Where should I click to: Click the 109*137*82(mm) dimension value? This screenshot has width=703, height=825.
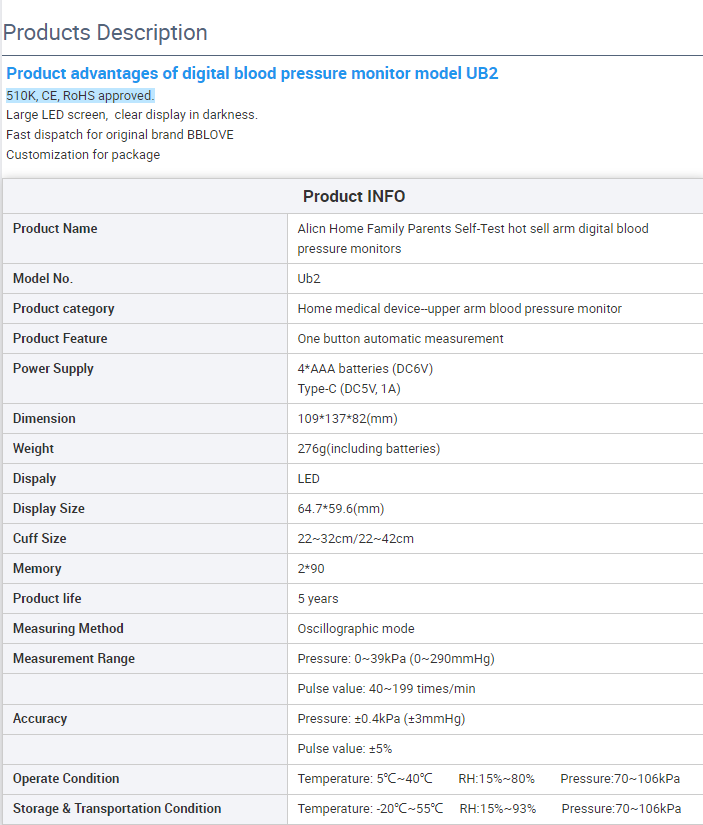[x=347, y=418]
